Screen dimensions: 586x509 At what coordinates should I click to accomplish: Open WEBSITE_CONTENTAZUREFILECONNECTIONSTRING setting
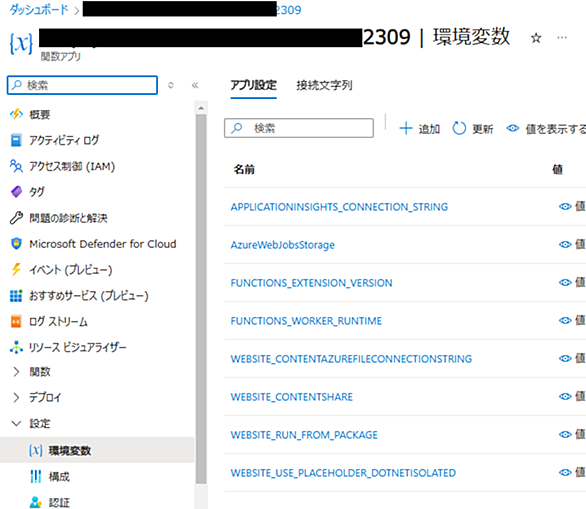351,359
